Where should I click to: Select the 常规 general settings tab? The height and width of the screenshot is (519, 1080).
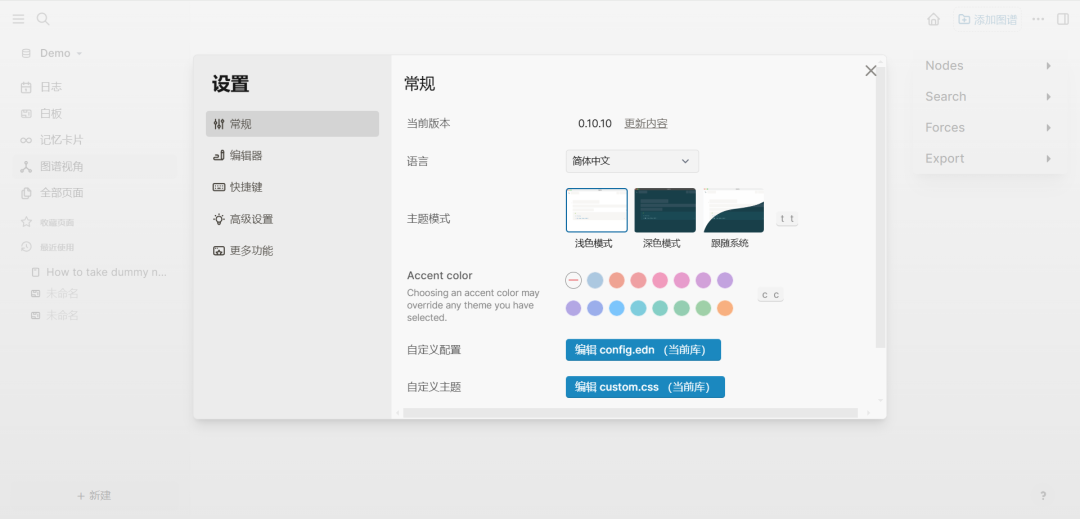292,124
